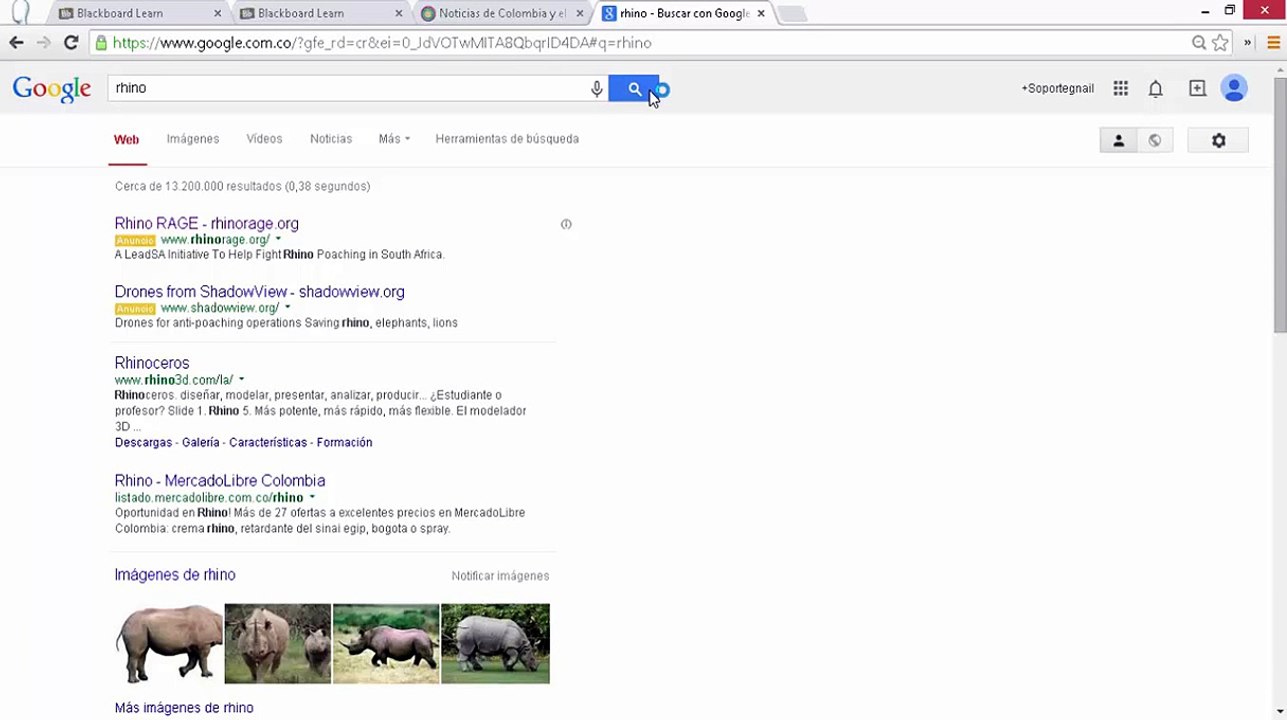Select the Web results tab
Viewport: 1287px width, 720px height.
coord(126,139)
